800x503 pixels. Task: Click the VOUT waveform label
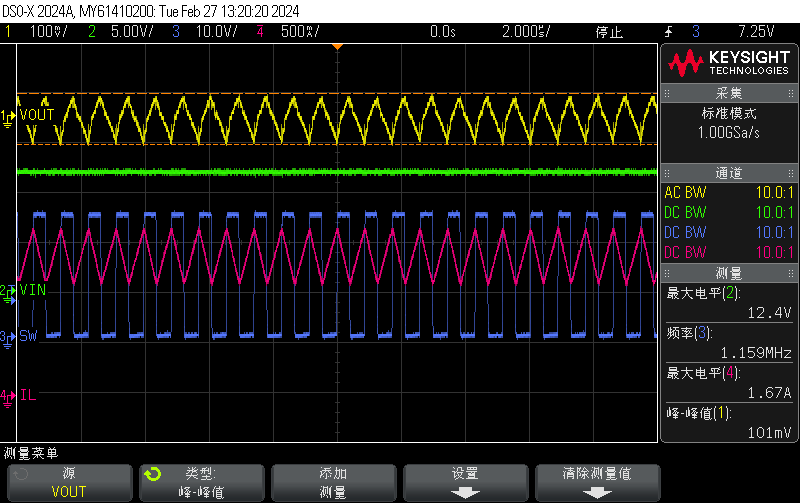point(37,115)
